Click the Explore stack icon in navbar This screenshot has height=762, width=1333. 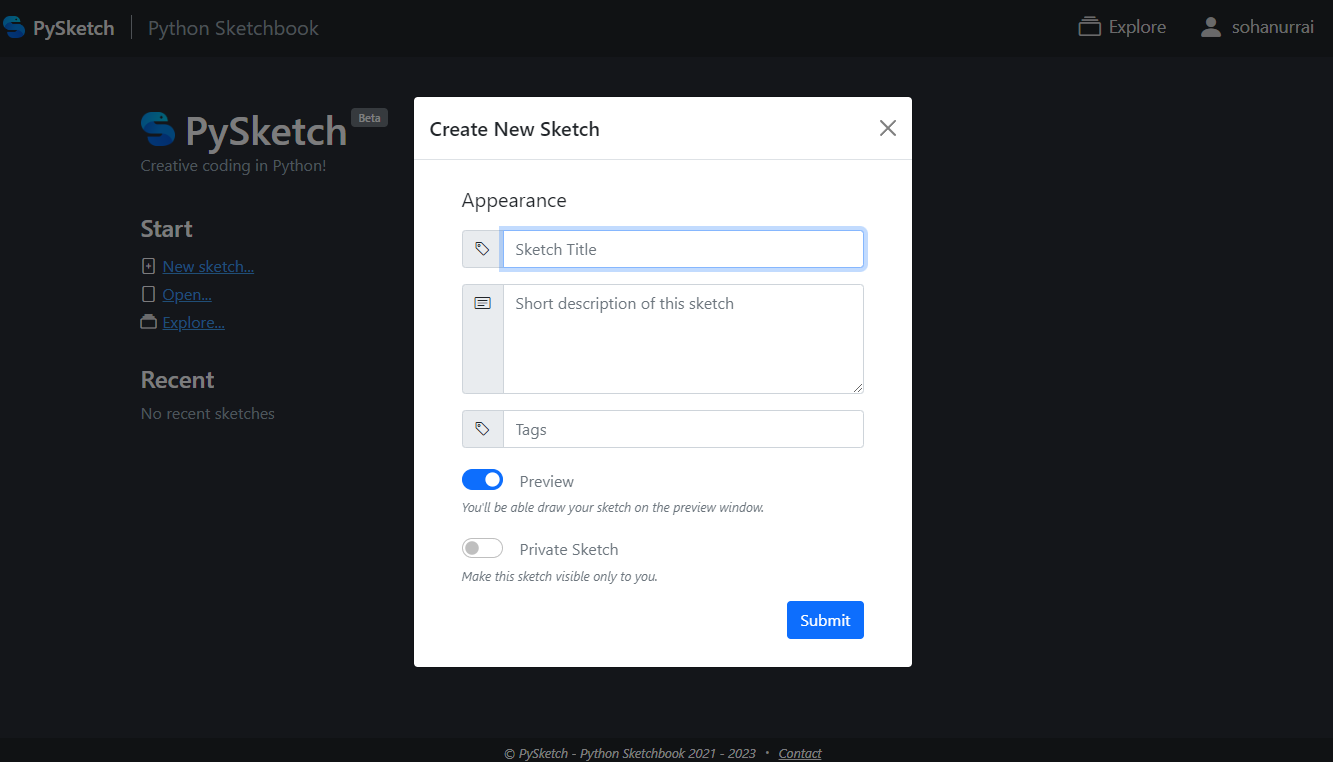1089,27
